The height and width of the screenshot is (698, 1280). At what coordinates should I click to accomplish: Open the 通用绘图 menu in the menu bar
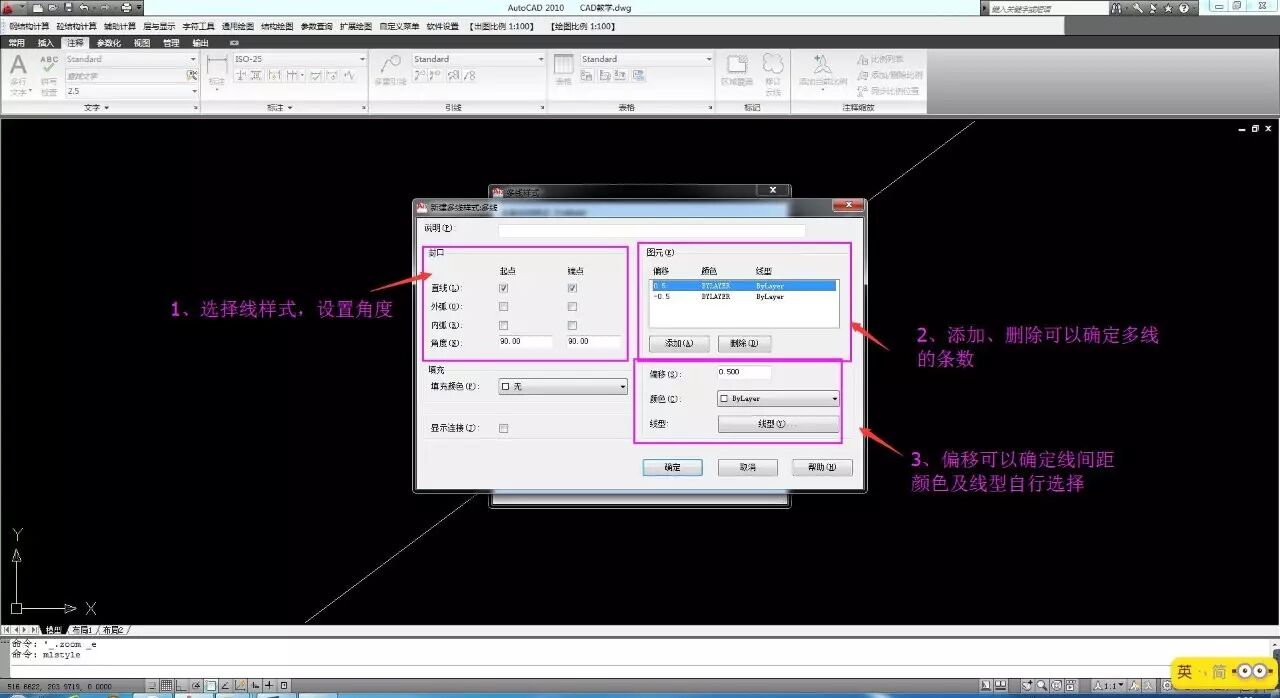click(x=238, y=26)
